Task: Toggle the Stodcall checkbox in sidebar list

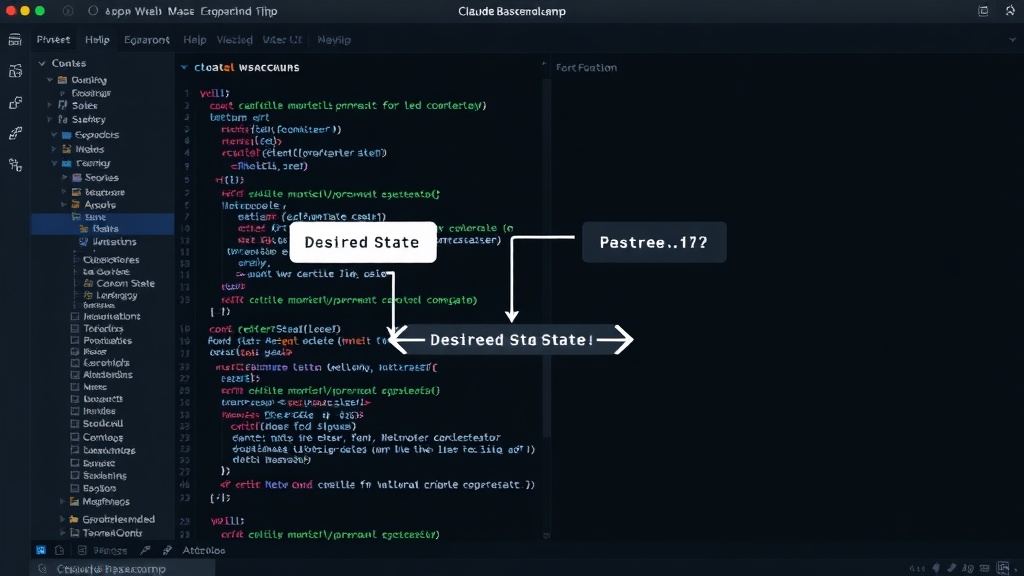Action: [x=74, y=424]
